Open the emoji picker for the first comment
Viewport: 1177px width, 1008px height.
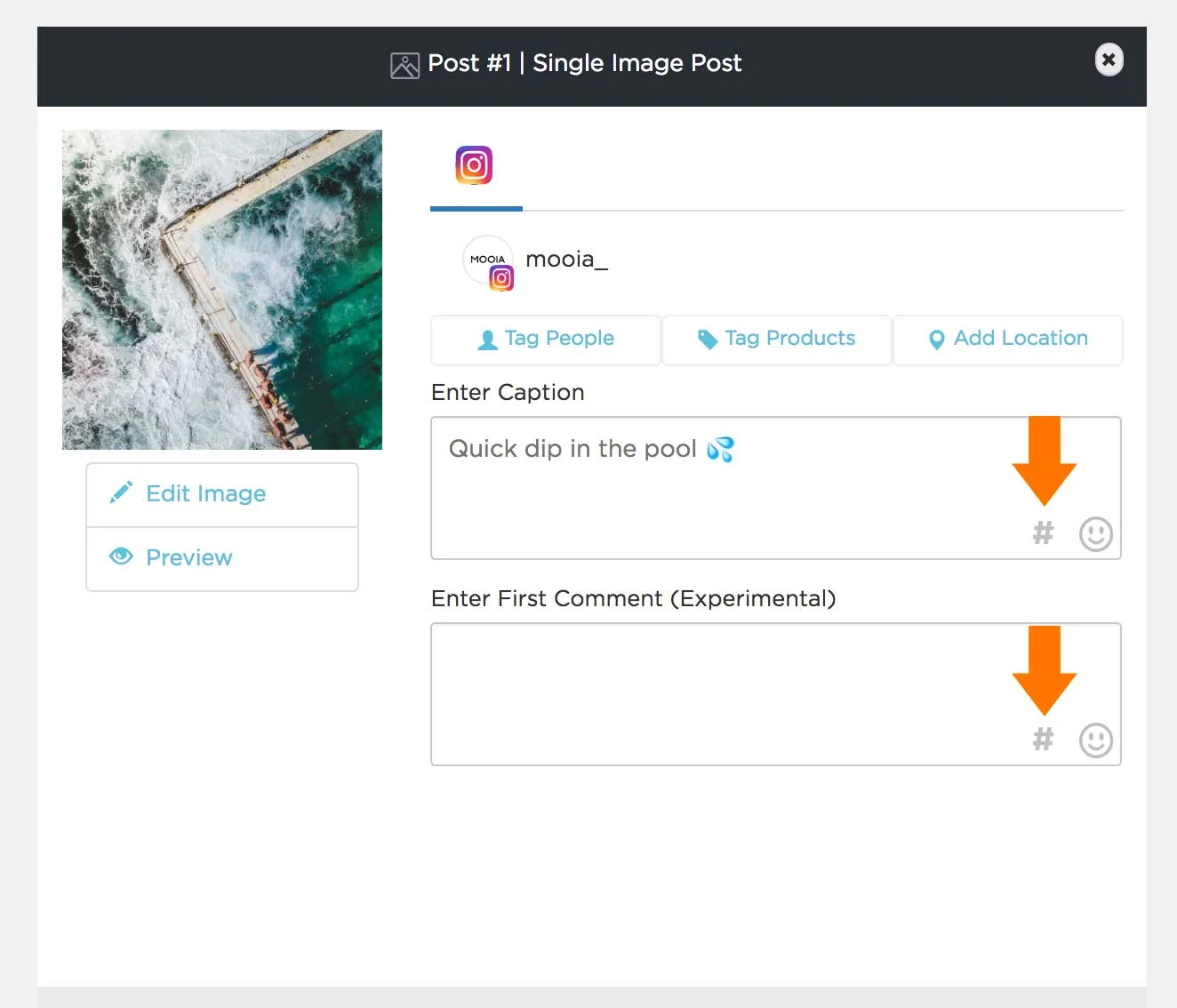(1095, 740)
